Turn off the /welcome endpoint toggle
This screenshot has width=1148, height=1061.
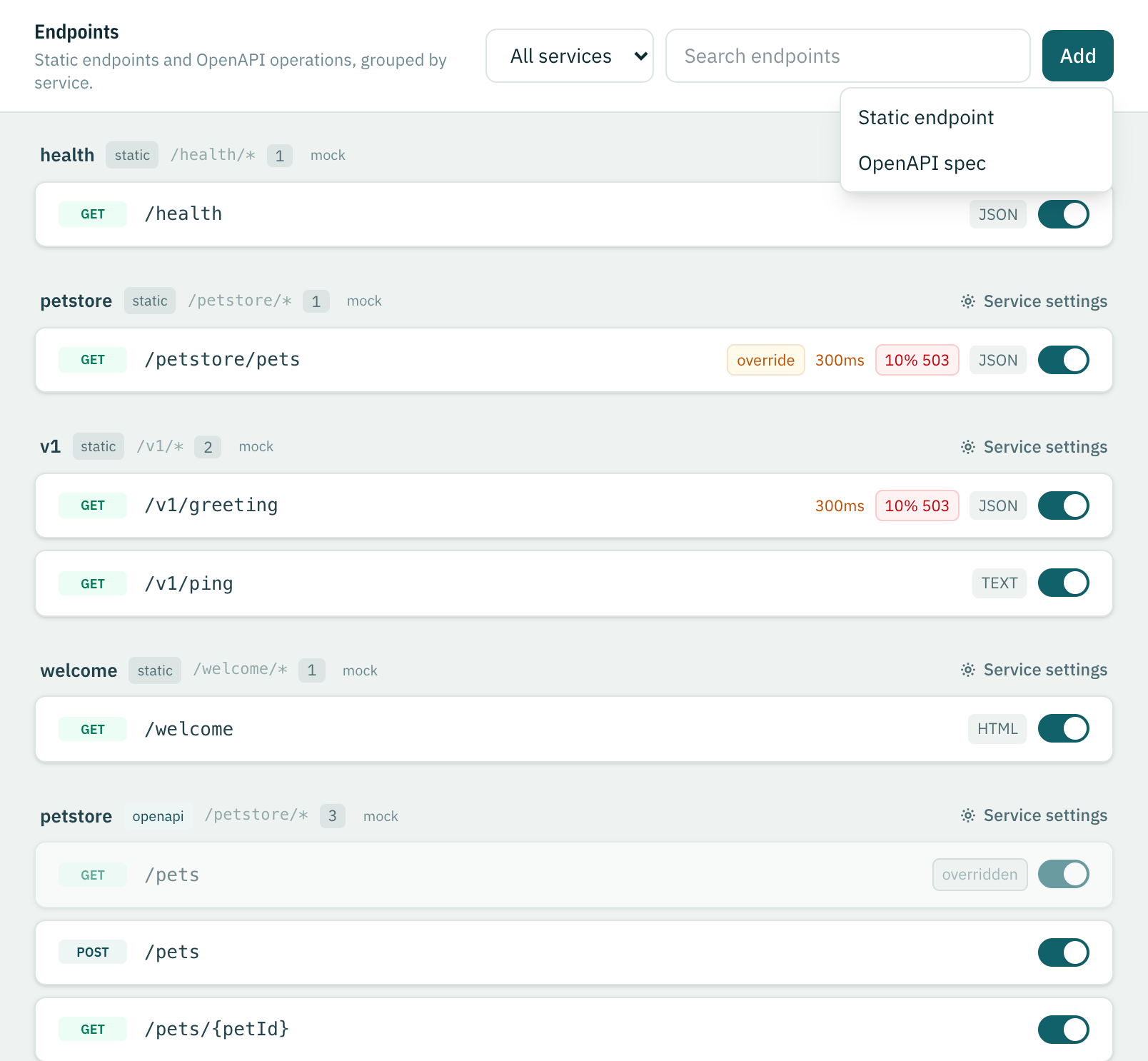(1063, 728)
